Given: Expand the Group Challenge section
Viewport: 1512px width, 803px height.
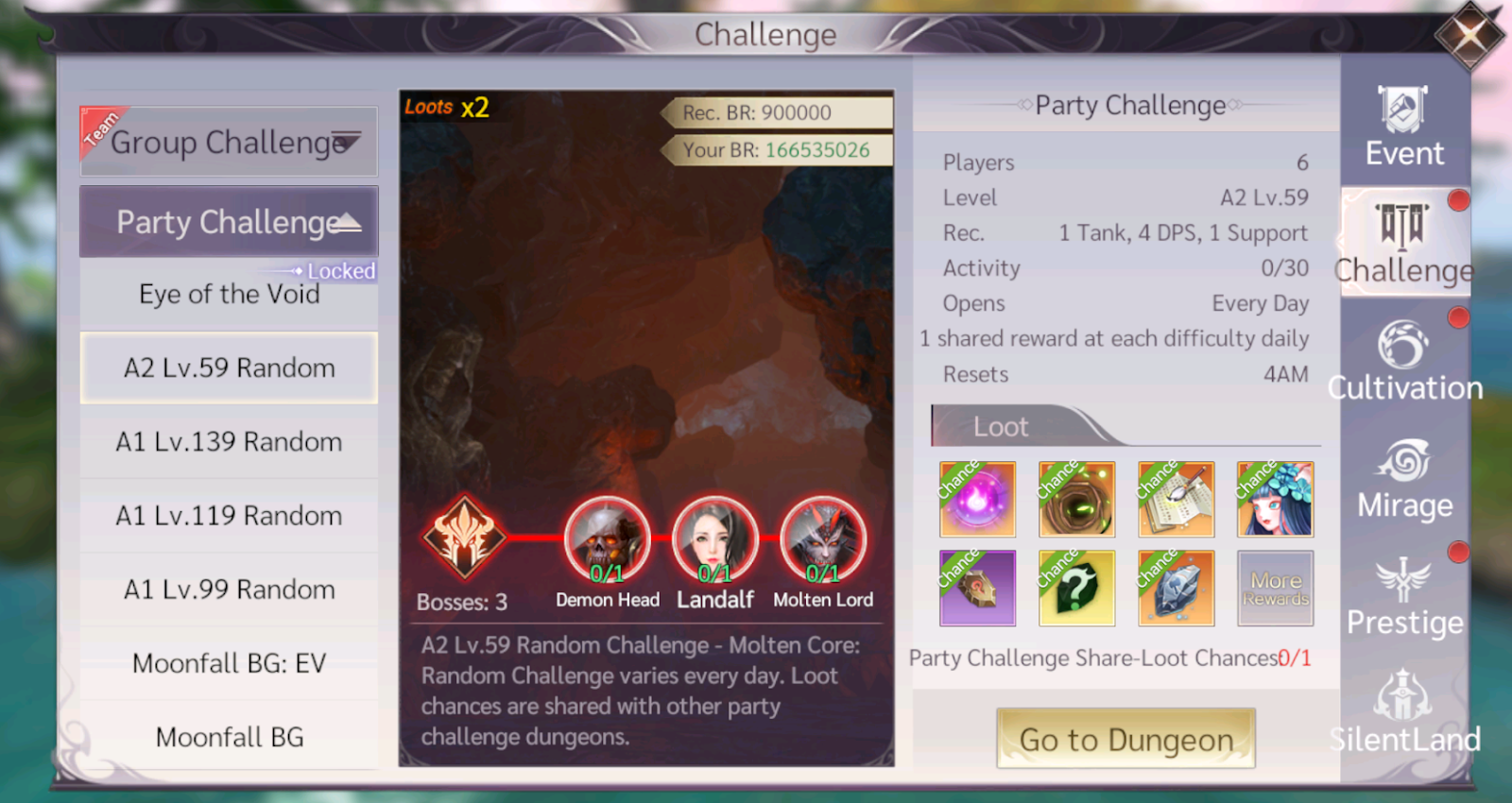Looking at the screenshot, I should [x=229, y=142].
